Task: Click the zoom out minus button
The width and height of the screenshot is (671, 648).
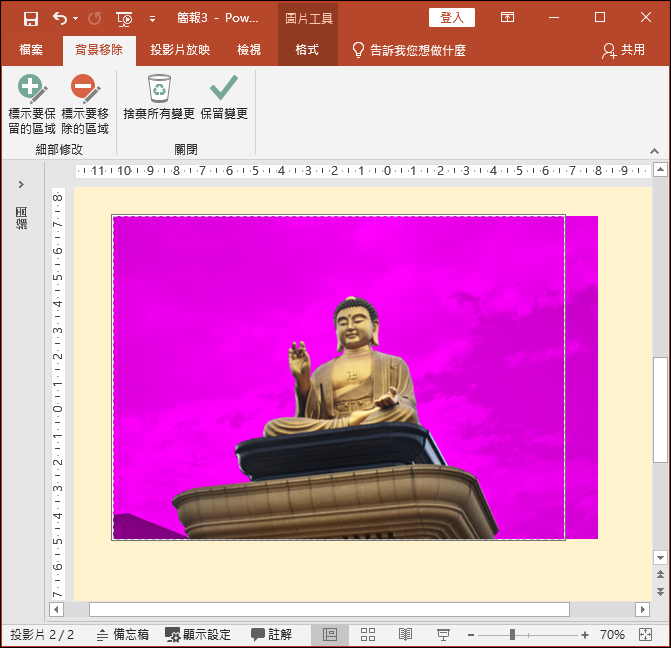Action: click(471, 635)
